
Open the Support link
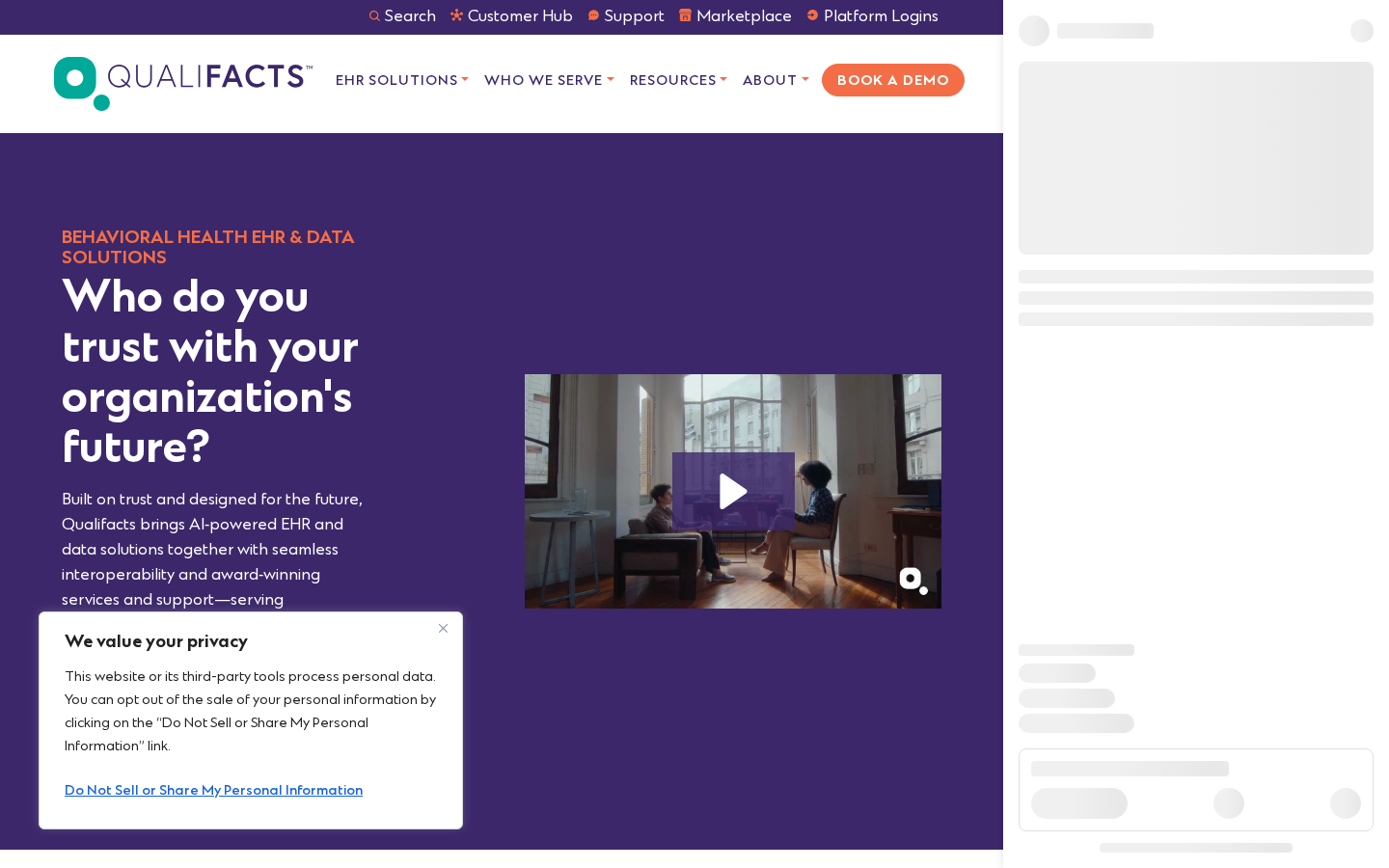coord(634,15)
